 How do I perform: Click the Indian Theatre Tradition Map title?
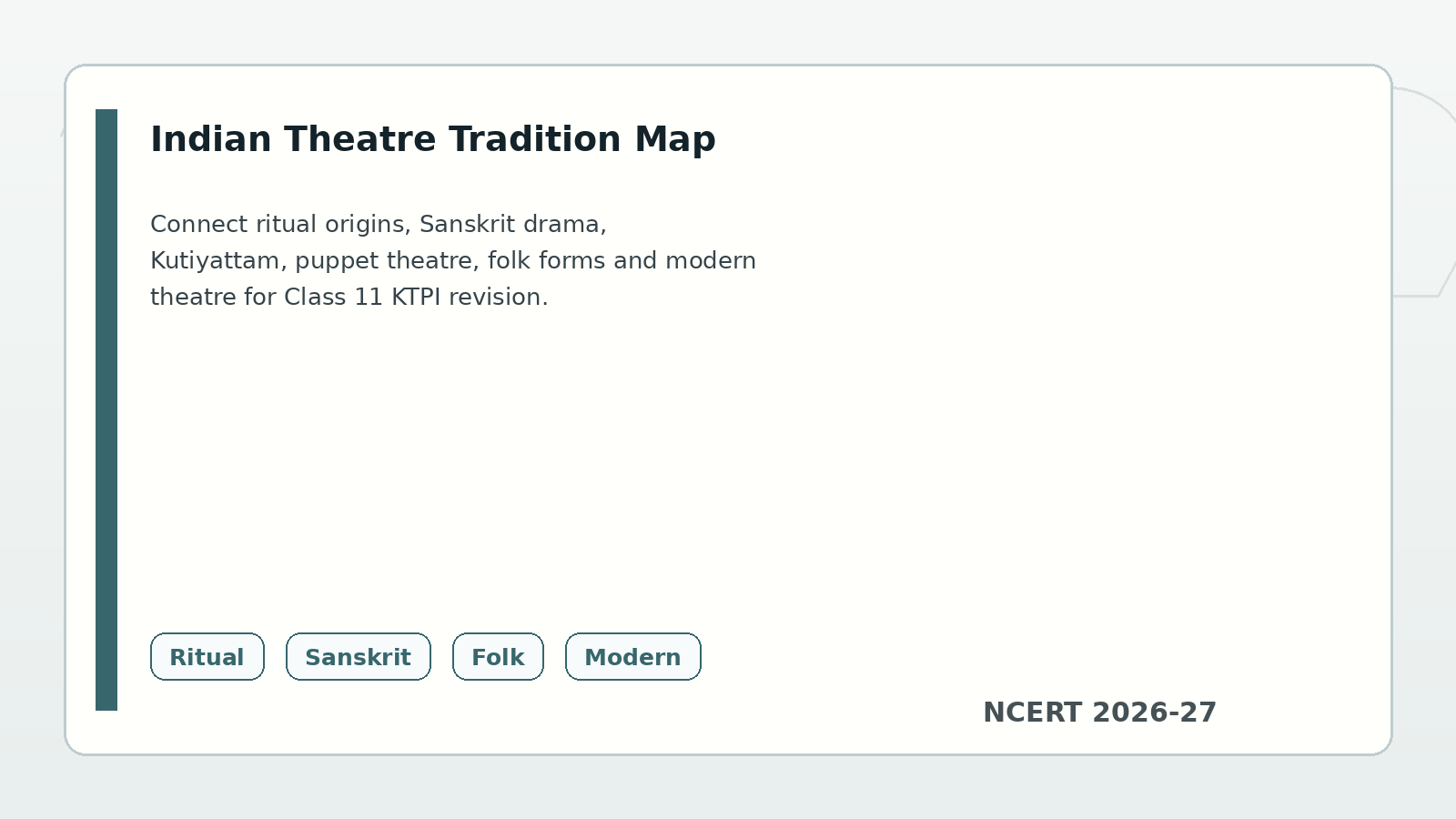(433, 139)
